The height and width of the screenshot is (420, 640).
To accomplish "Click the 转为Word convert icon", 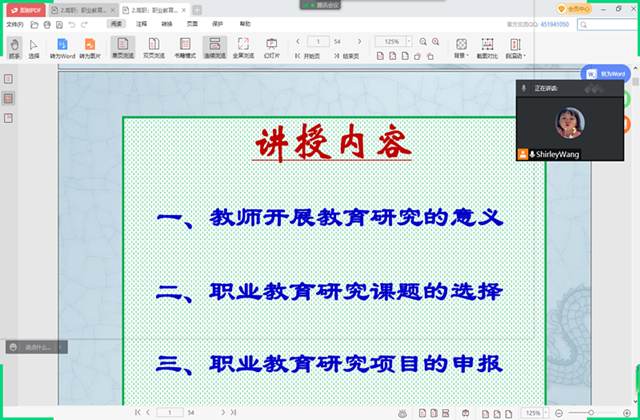I will tap(62, 46).
